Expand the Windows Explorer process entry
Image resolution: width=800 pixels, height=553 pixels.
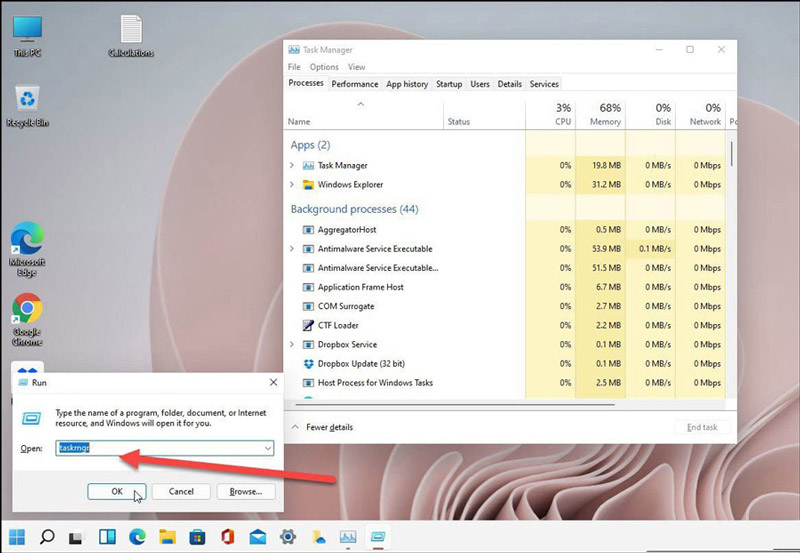(292, 185)
